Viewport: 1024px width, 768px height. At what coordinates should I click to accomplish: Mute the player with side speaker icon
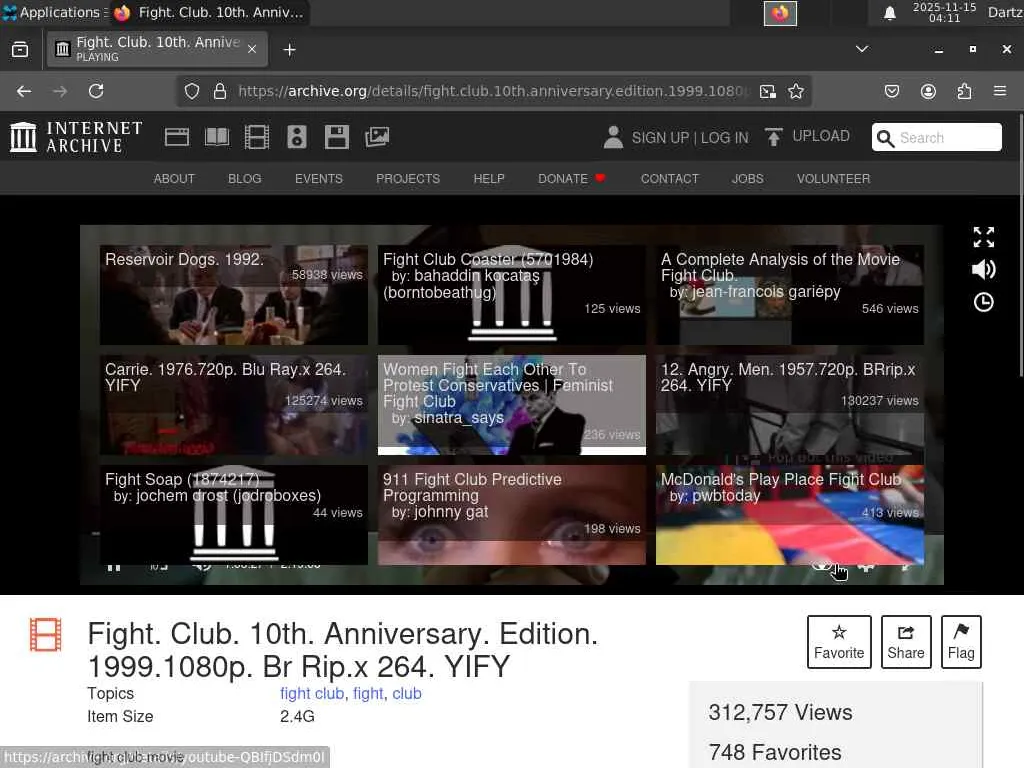984,269
